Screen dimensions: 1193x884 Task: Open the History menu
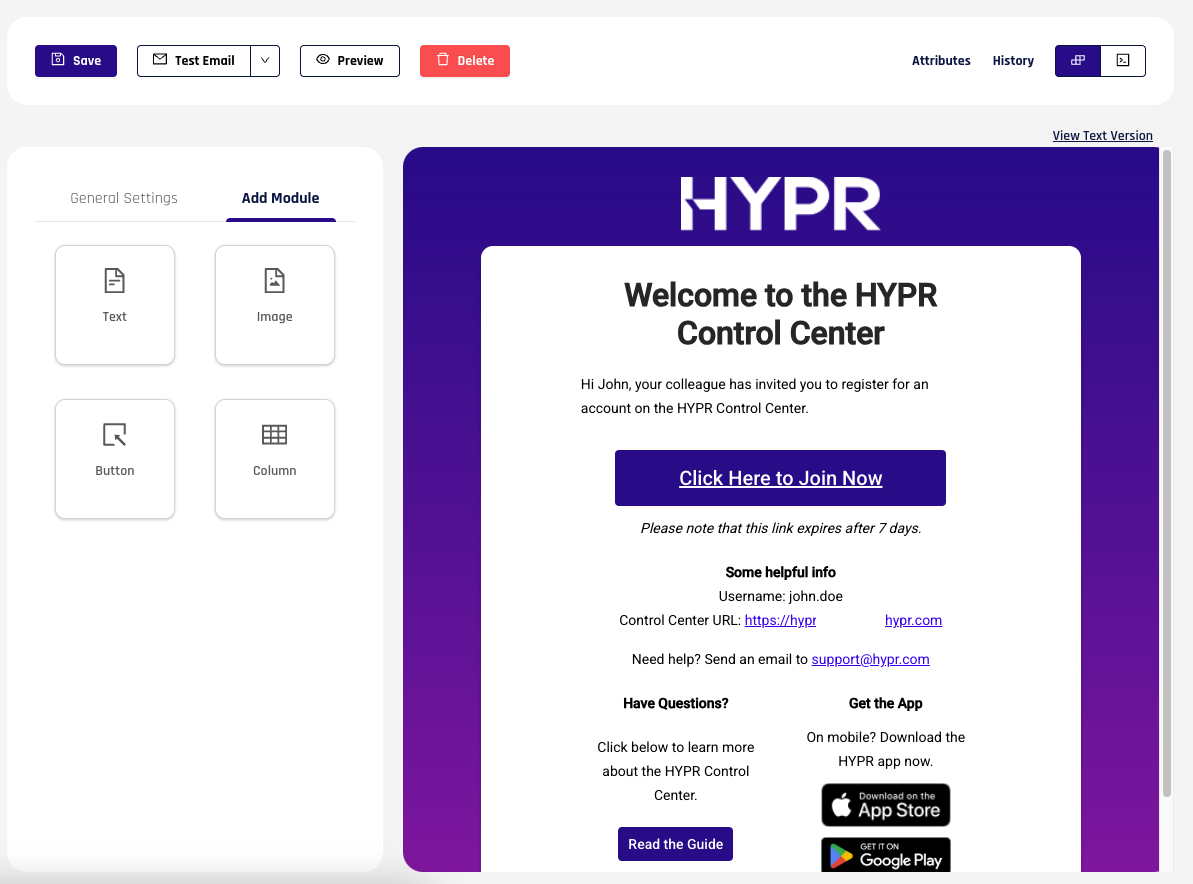point(1013,61)
